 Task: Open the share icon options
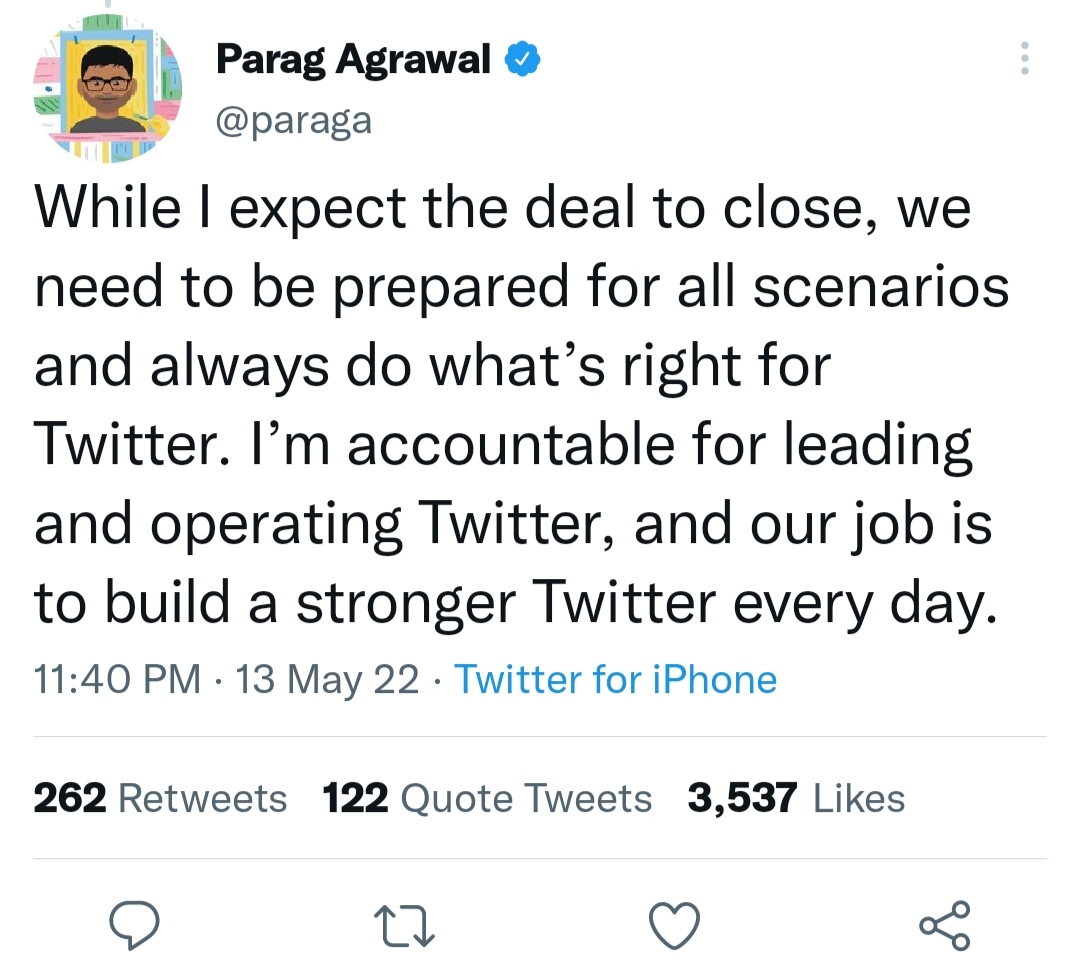click(x=944, y=925)
